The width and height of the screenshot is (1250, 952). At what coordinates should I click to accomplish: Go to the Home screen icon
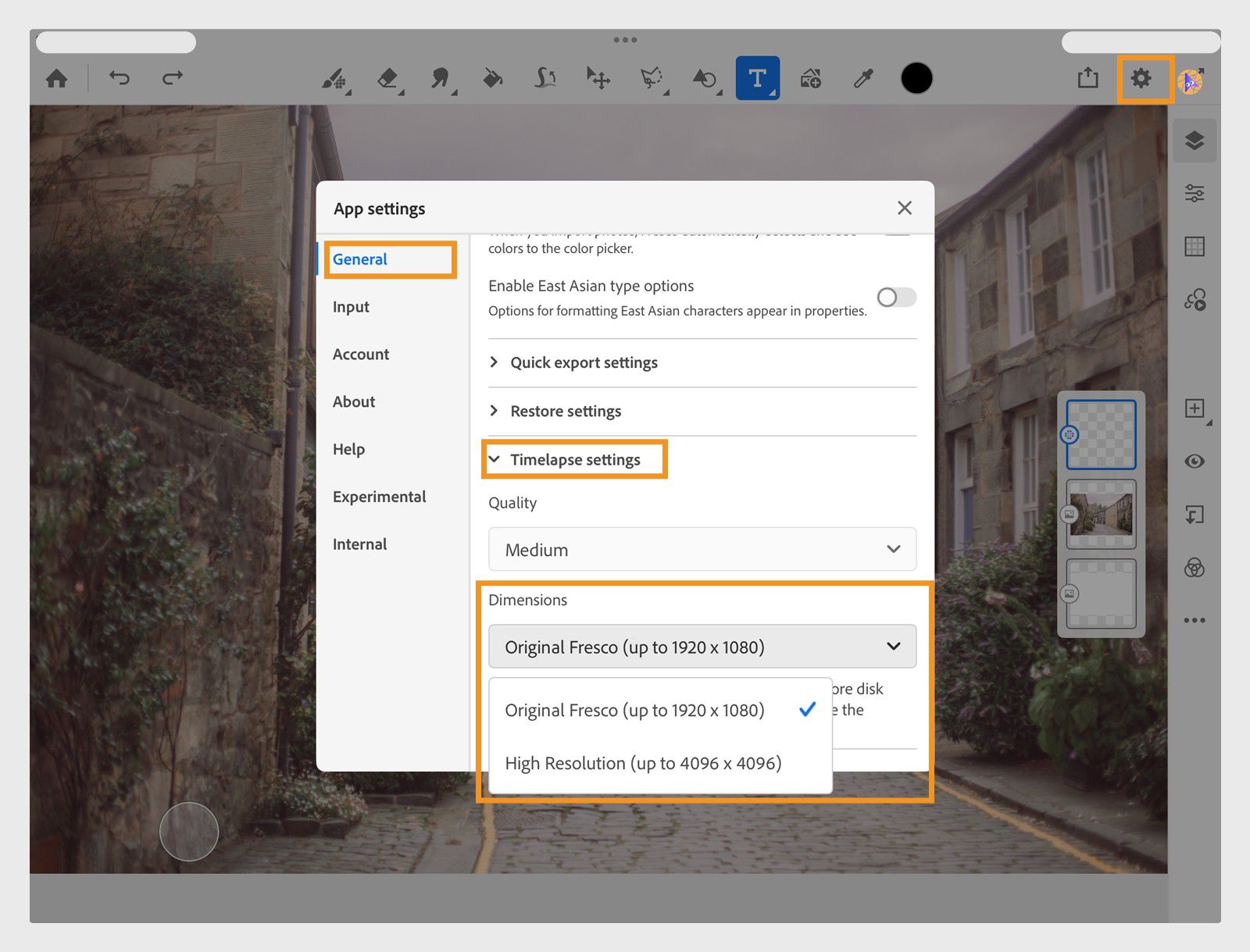pos(56,78)
